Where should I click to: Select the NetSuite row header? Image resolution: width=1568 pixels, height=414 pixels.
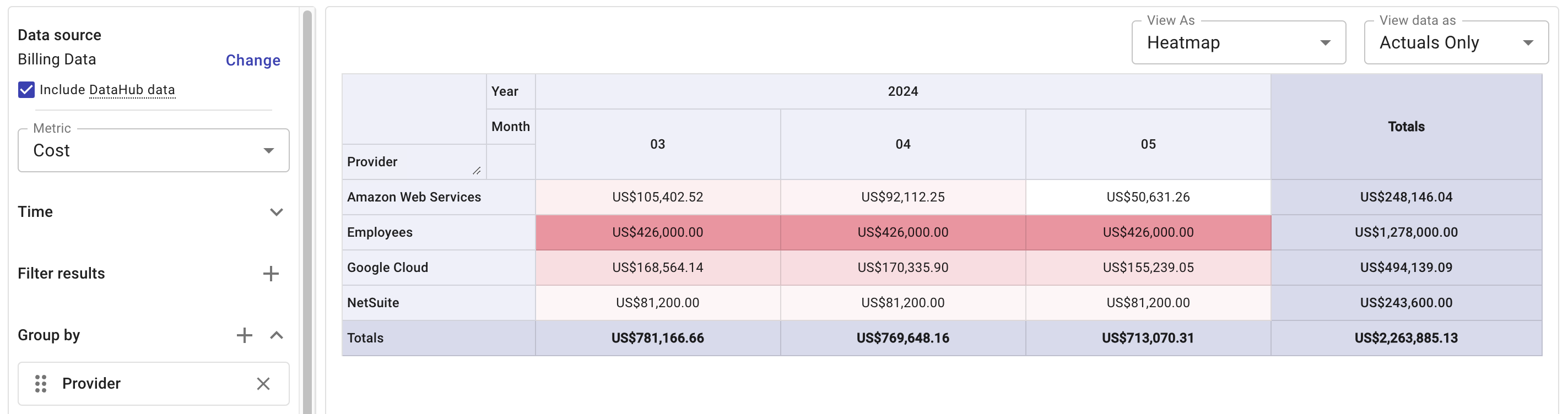(373, 303)
